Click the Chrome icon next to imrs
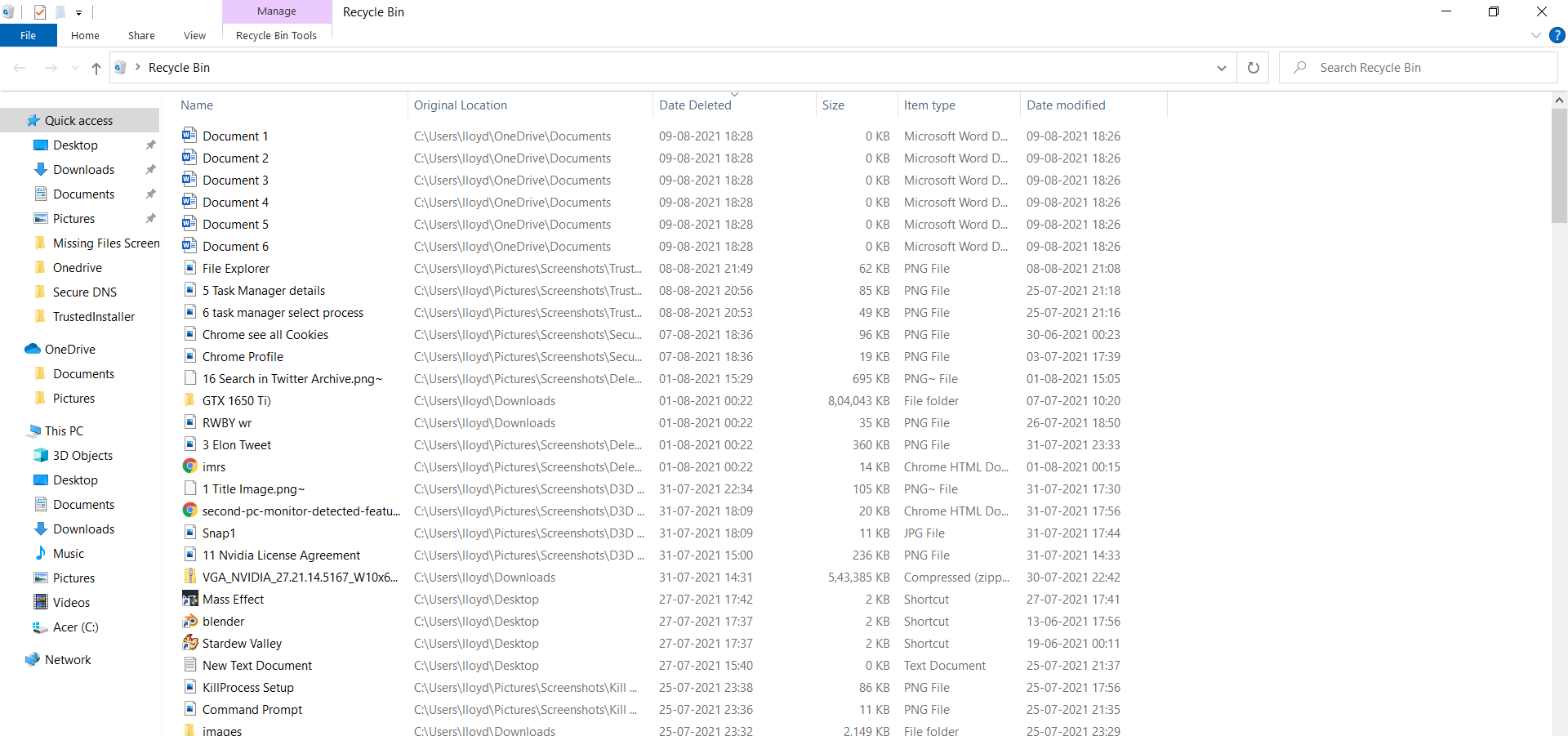The height and width of the screenshot is (736, 1568). (189, 466)
